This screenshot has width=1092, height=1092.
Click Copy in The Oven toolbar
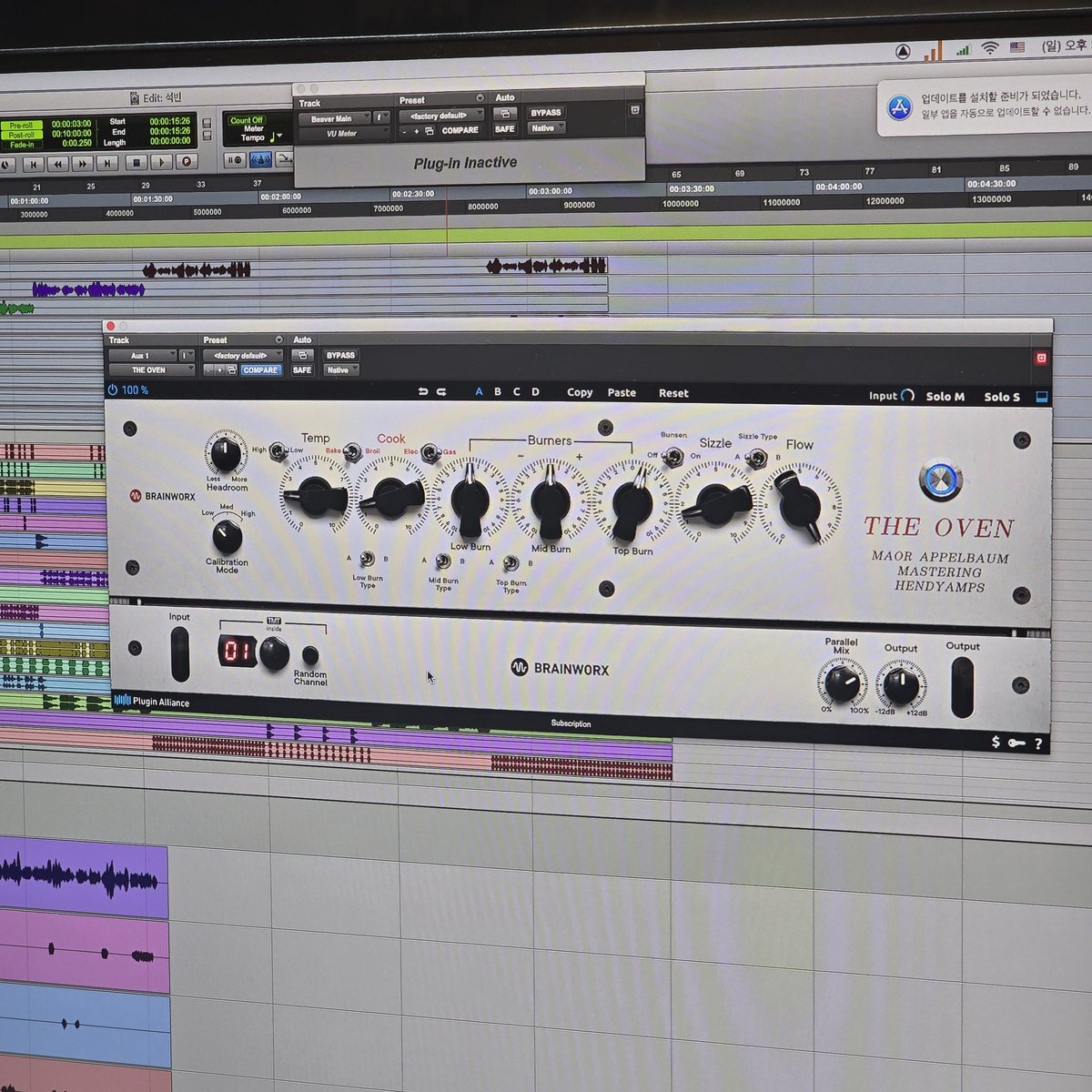point(580,393)
